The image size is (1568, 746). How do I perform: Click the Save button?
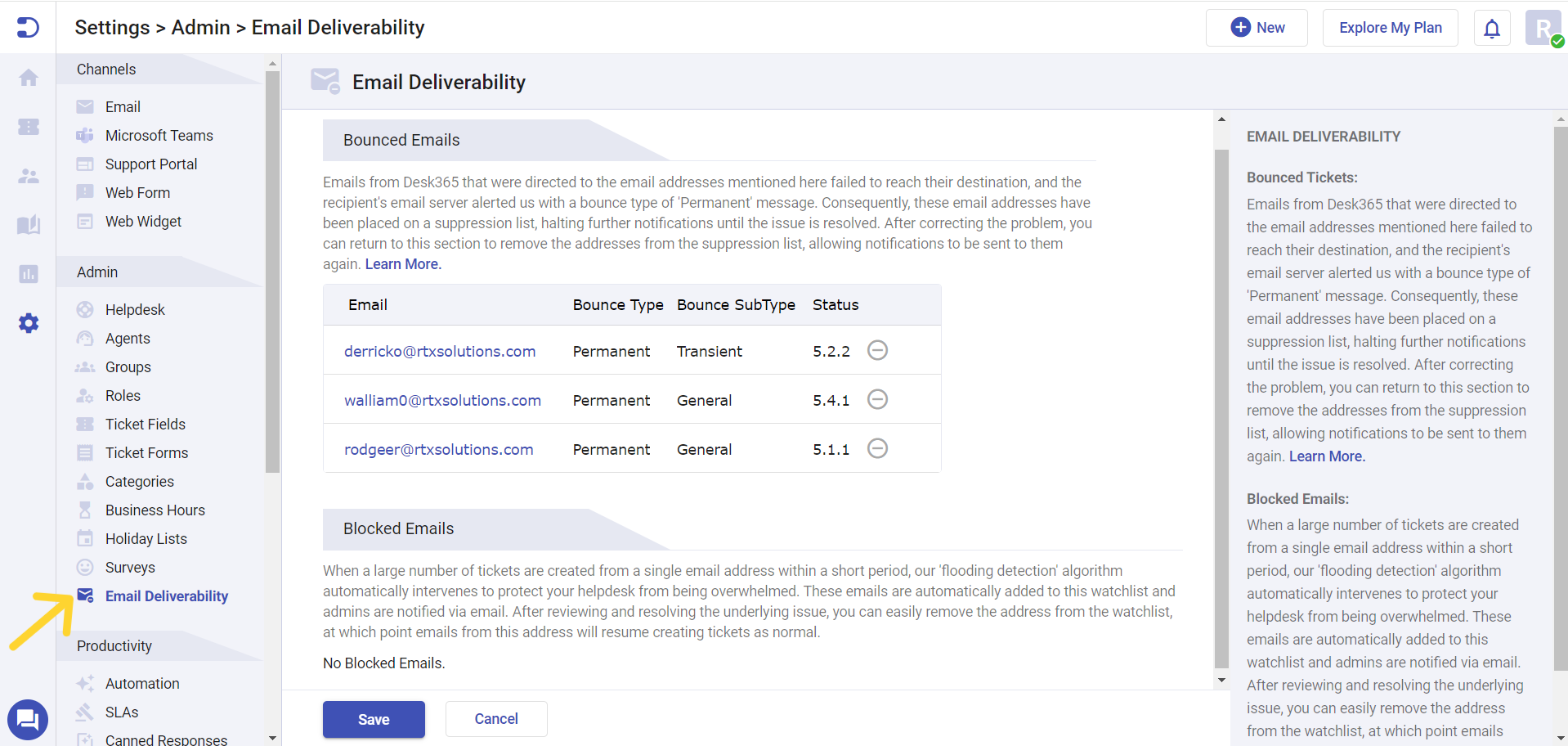(373, 719)
